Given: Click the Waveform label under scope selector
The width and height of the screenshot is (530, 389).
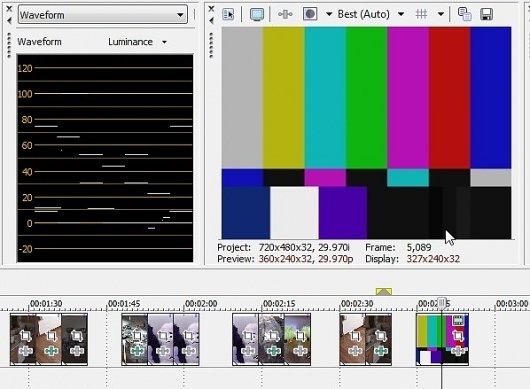Looking at the screenshot, I should click(x=40, y=42).
